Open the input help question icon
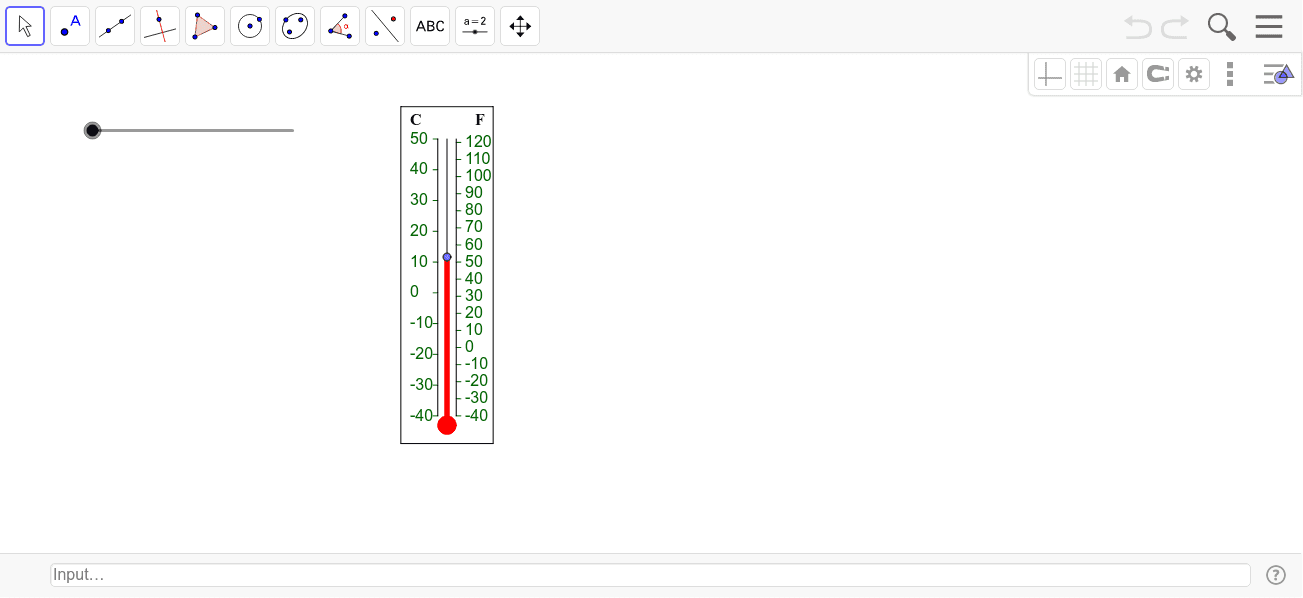 click(1276, 575)
